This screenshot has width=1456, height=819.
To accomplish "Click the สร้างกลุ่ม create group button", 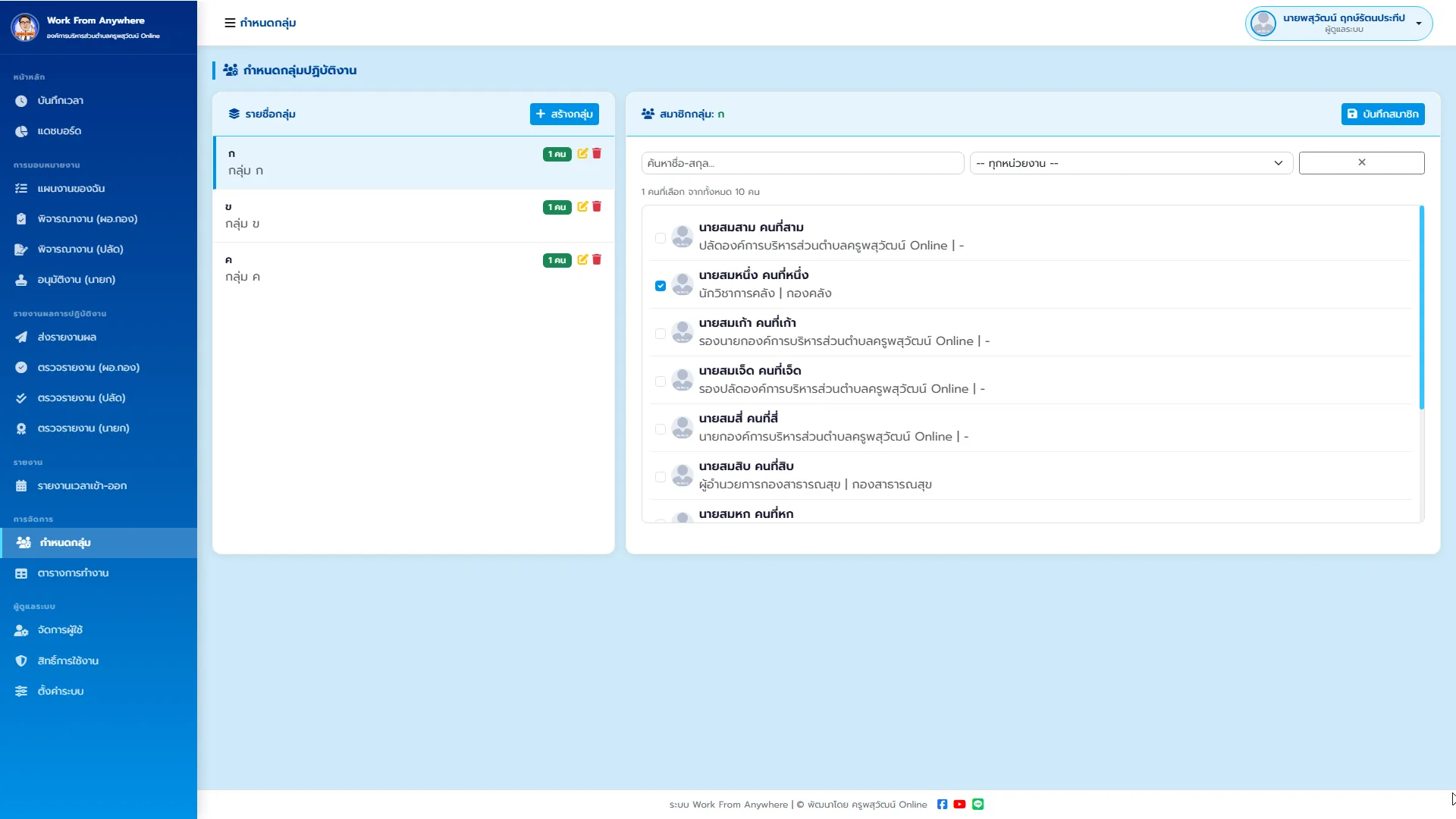I will (x=564, y=114).
